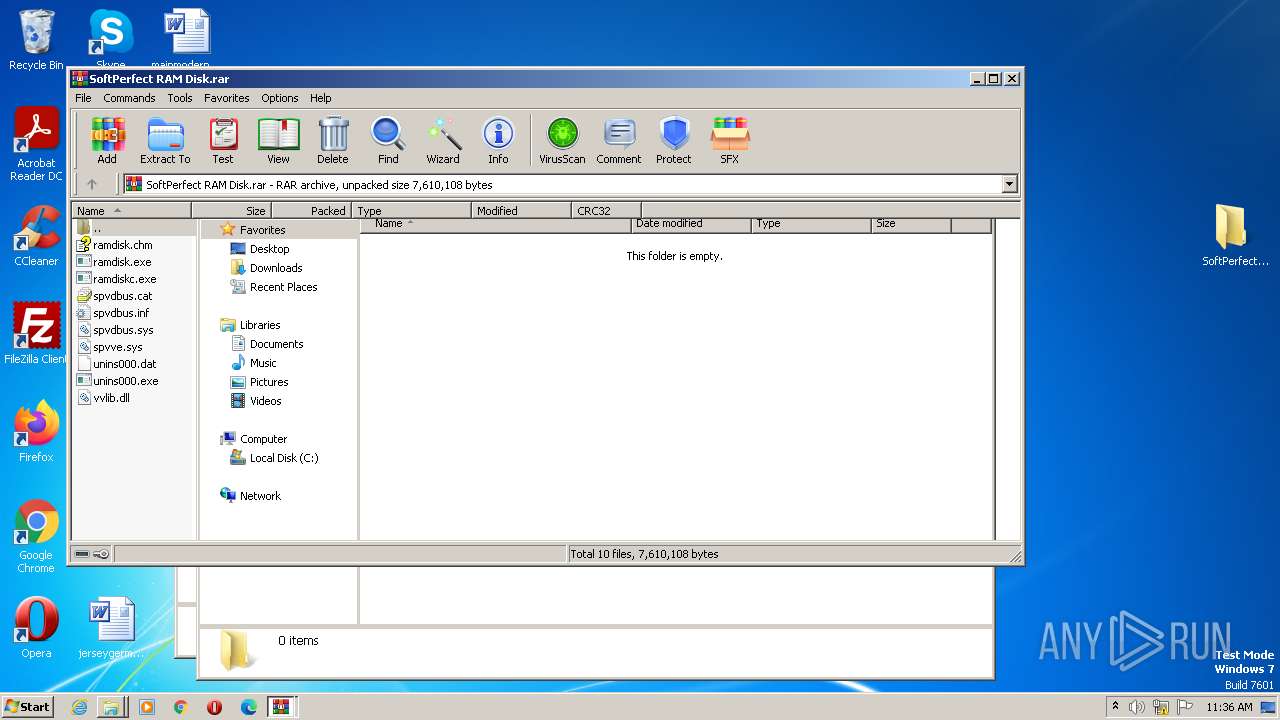Open Downloads in navigation pane
This screenshot has height=720, width=1280.
coord(276,268)
